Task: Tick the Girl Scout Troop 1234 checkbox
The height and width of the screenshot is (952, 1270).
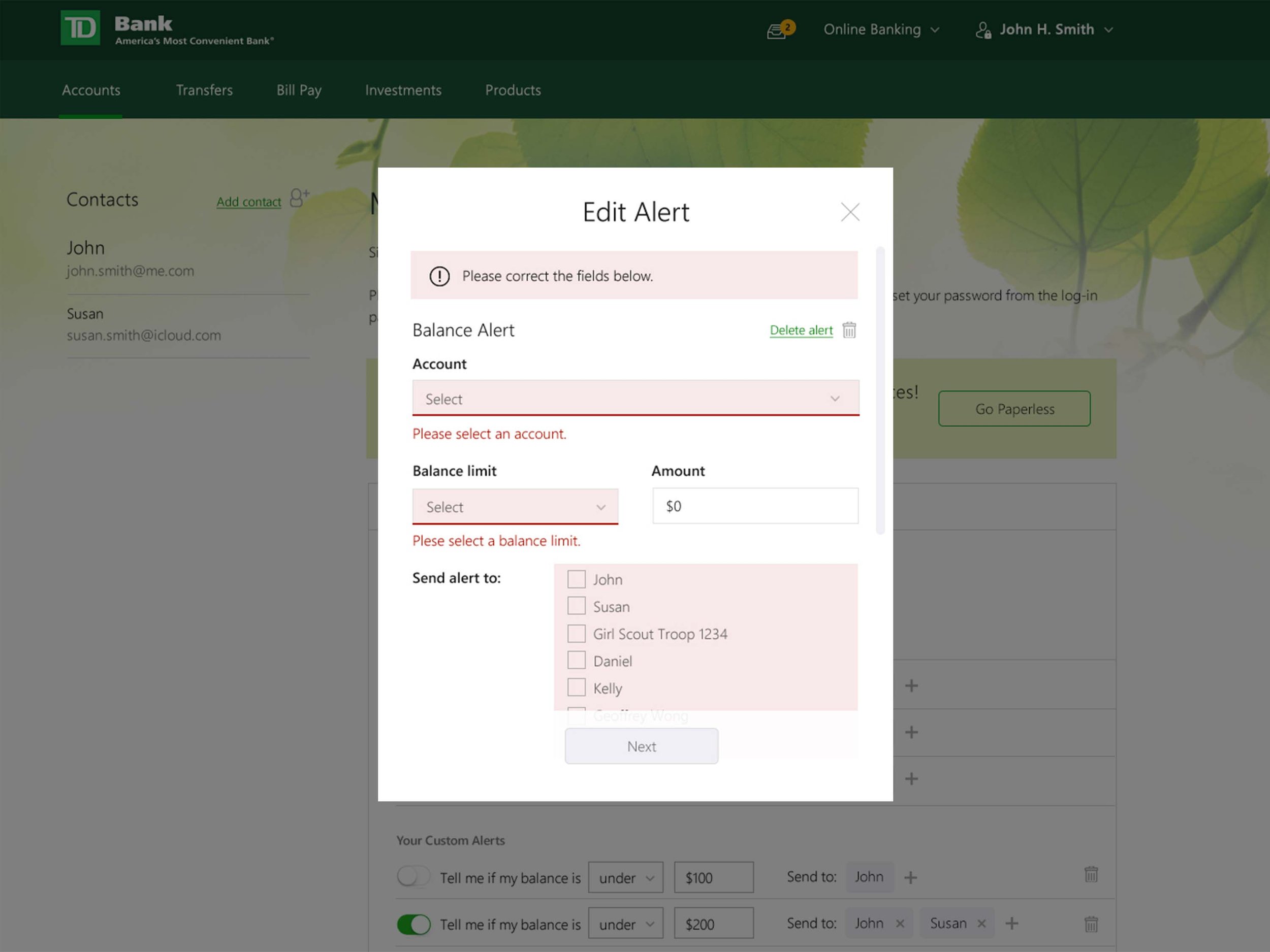Action: coord(577,634)
